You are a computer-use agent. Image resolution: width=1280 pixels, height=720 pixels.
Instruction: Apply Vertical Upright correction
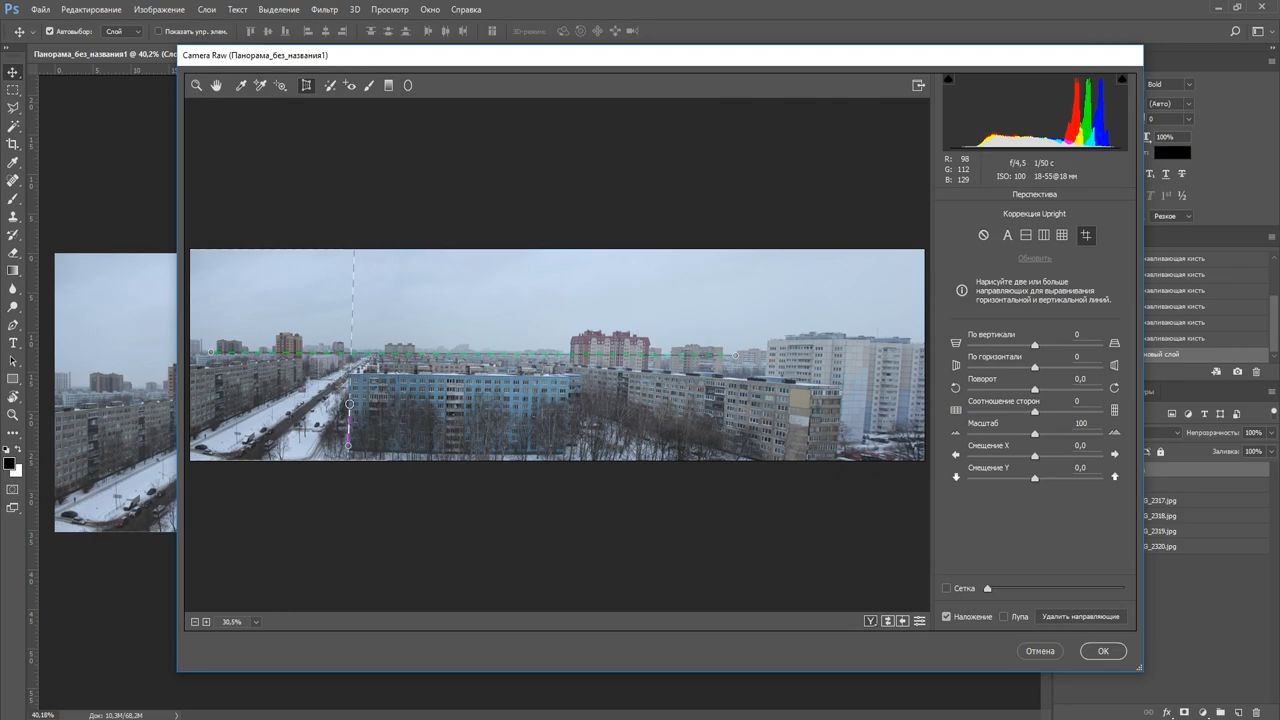pyautogui.click(x=1044, y=235)
